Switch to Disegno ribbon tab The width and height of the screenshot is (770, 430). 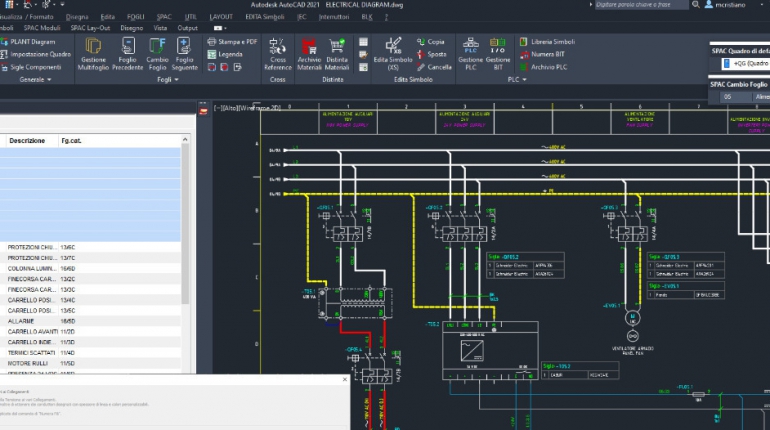(x=132, y=28)
